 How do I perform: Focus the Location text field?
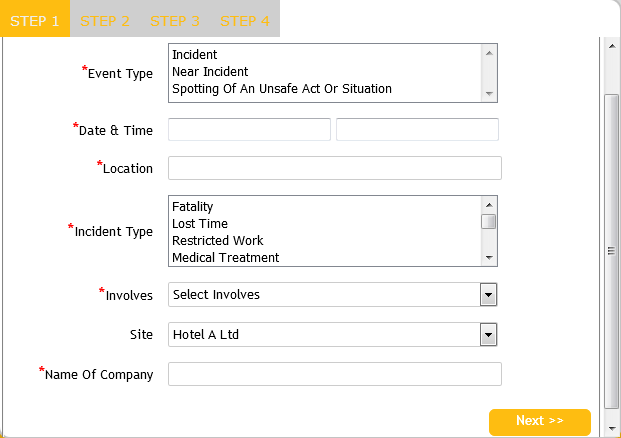pos(334,168)
